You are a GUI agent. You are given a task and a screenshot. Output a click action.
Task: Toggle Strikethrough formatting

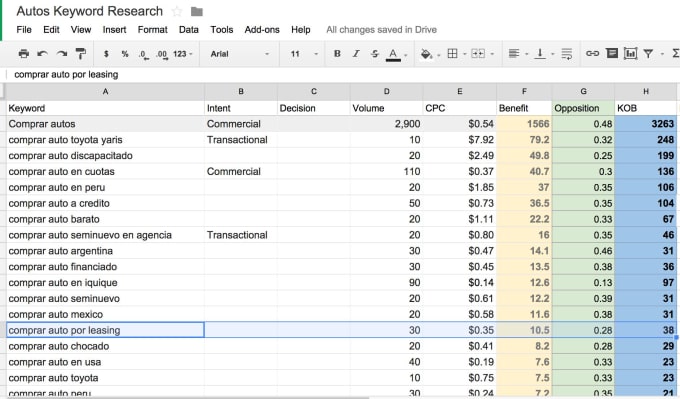tap(375, 54)
